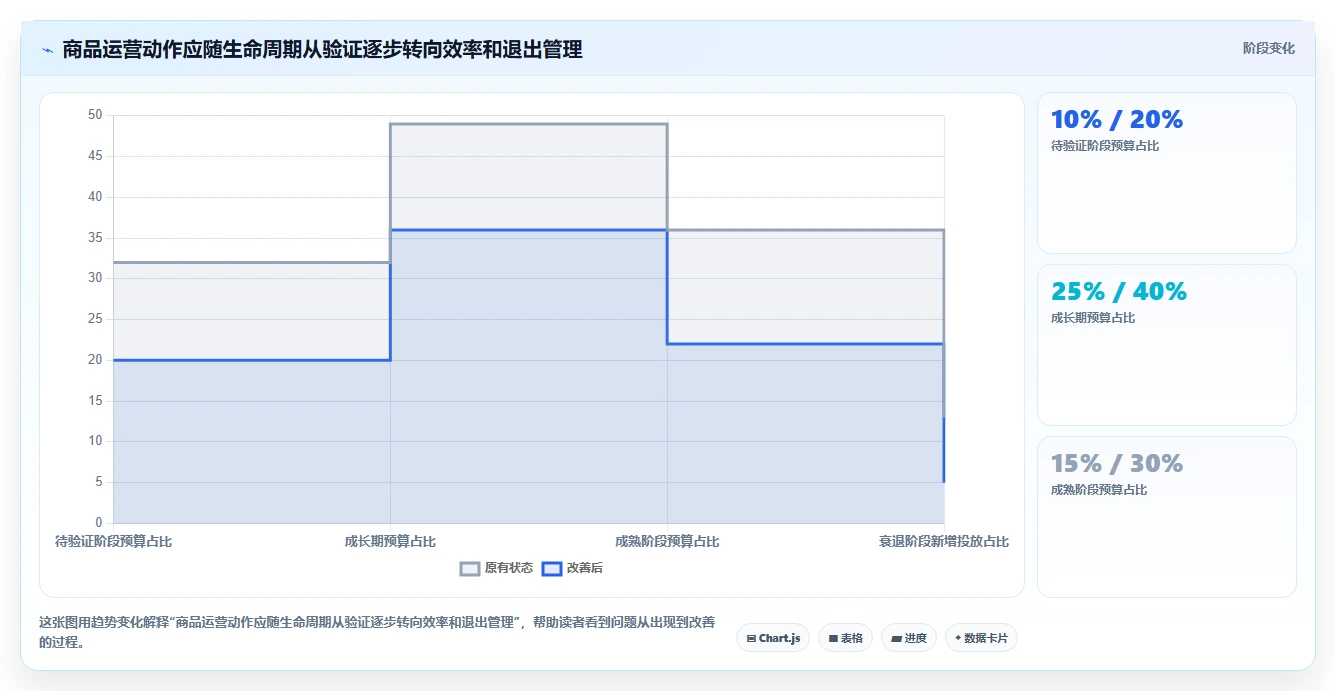Click x-axis label 成熟阶段预算占比
1336x691 pixels.
(667, 542)
